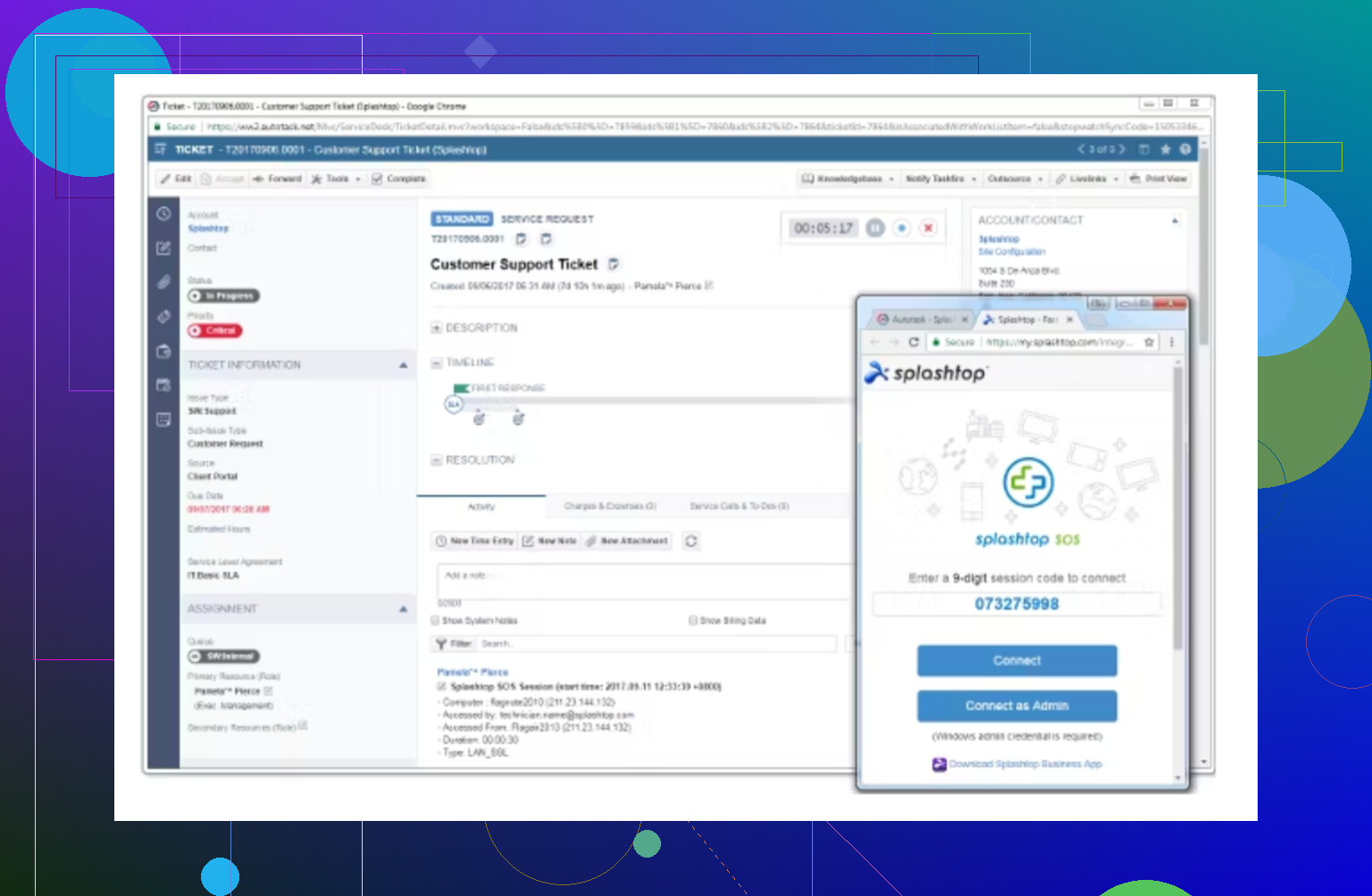
Task: Click the layout icon beside the star
Action: 1144,150
